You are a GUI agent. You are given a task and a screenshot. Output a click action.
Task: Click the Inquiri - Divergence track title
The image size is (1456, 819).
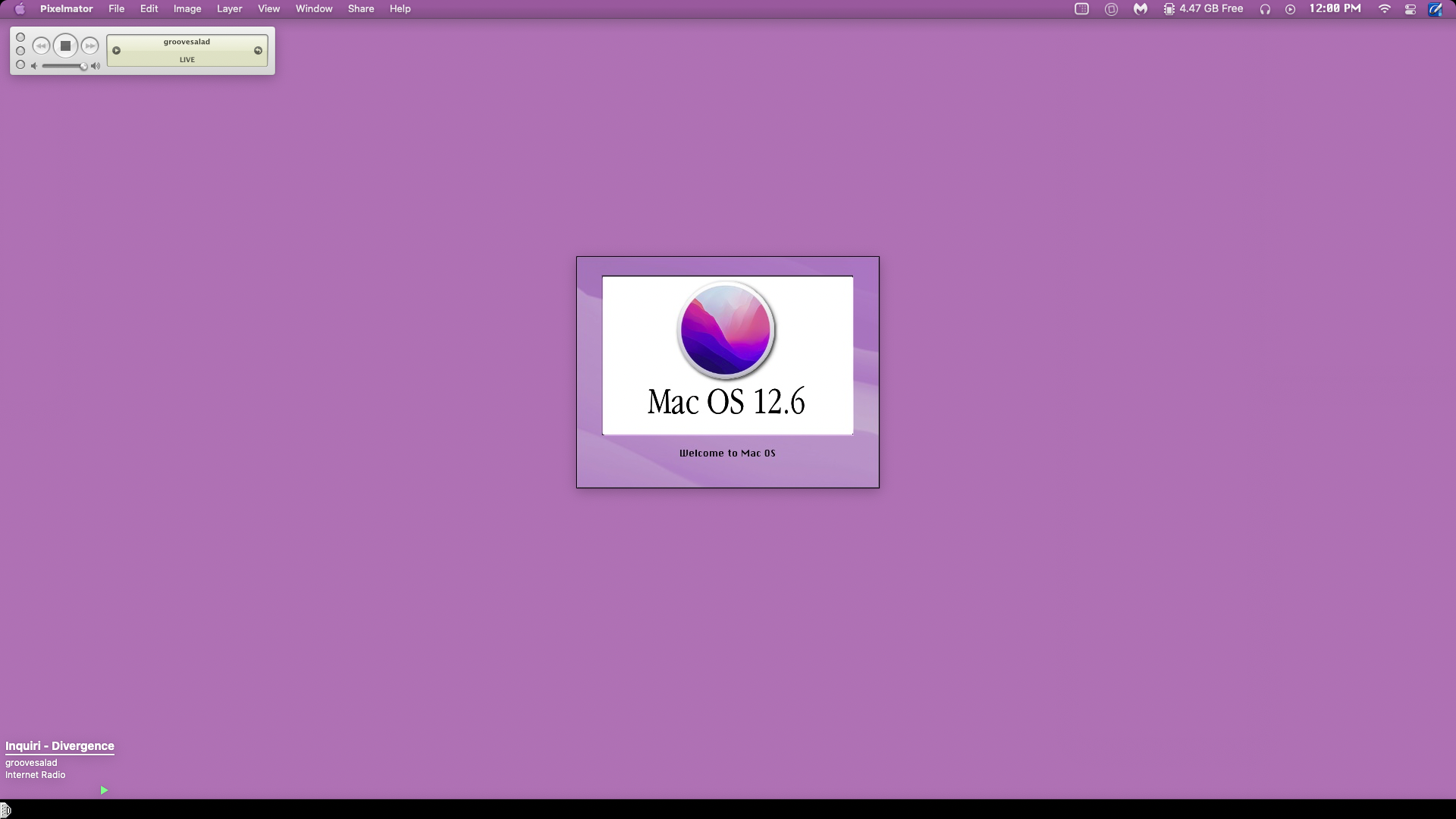(x=60, y=746)
